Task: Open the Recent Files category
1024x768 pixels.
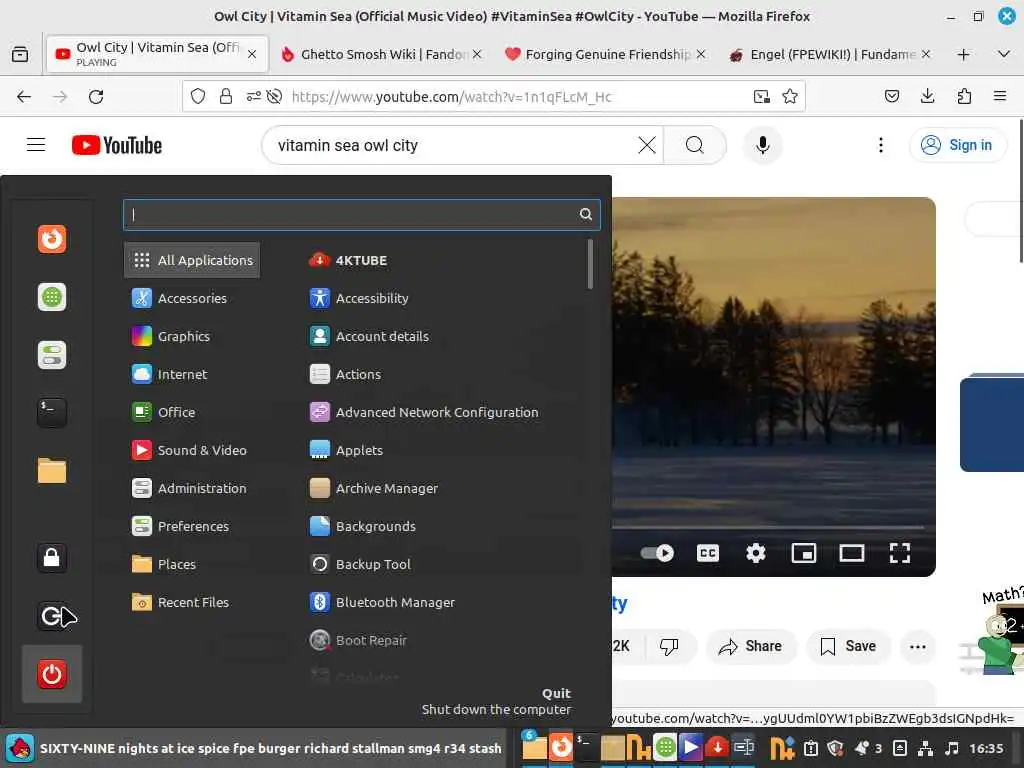Action: tap(192, 602)
